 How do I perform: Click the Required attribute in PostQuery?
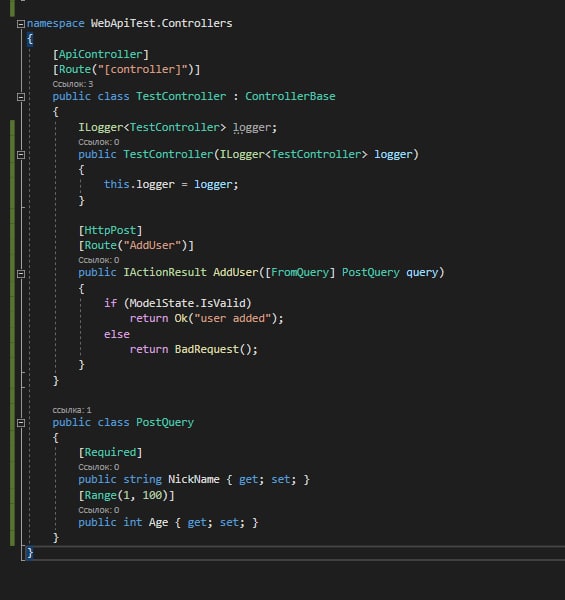[x=110, y=452]
